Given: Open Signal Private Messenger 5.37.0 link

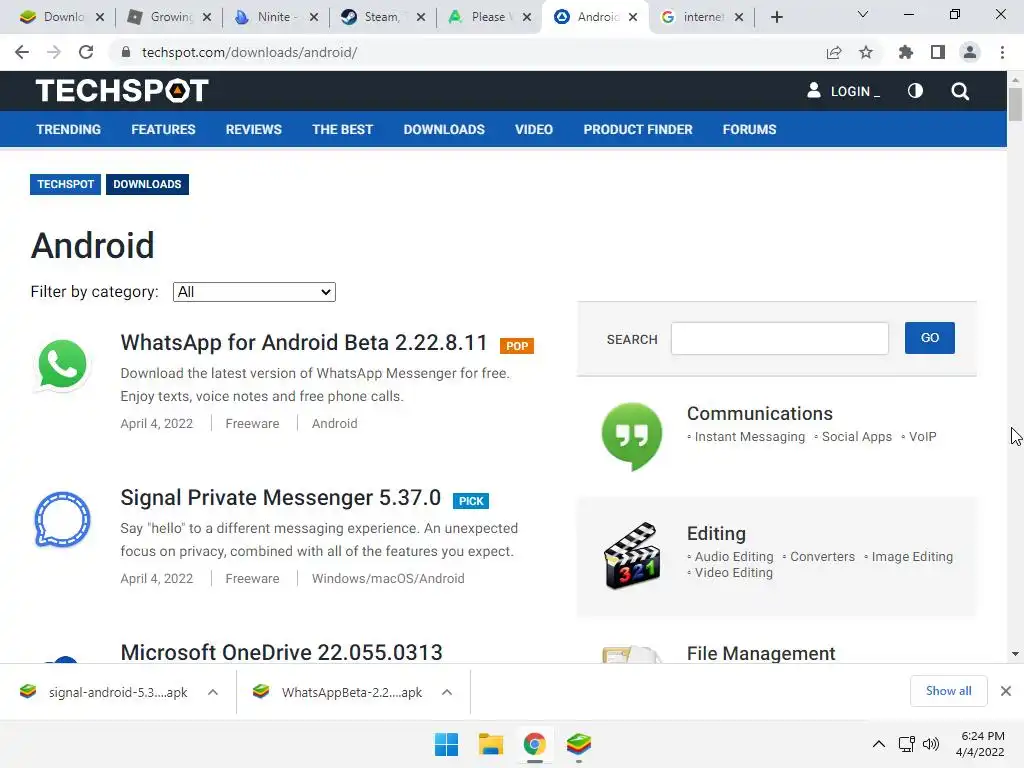Looking at the screenshot, I should click(281, 498).
